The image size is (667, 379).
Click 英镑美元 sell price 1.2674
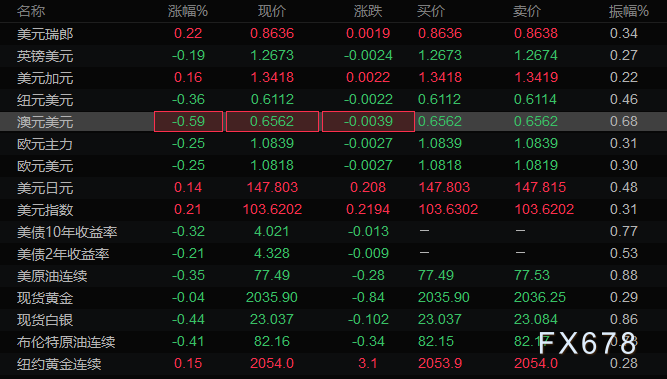[536, 55]
